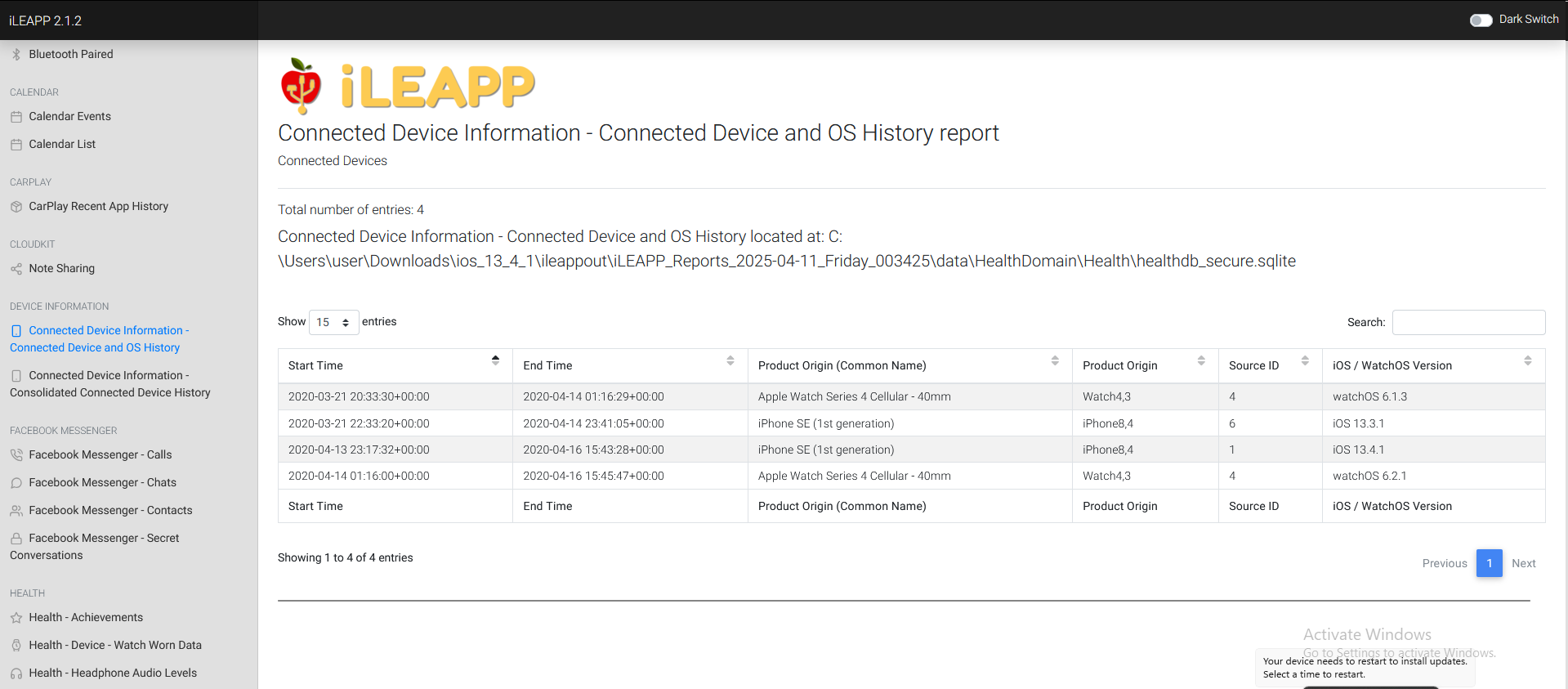This screenshot has width=1568, height=689.
Task: Open Consolidated Connected Device History report
Action: tap(109, 384)
